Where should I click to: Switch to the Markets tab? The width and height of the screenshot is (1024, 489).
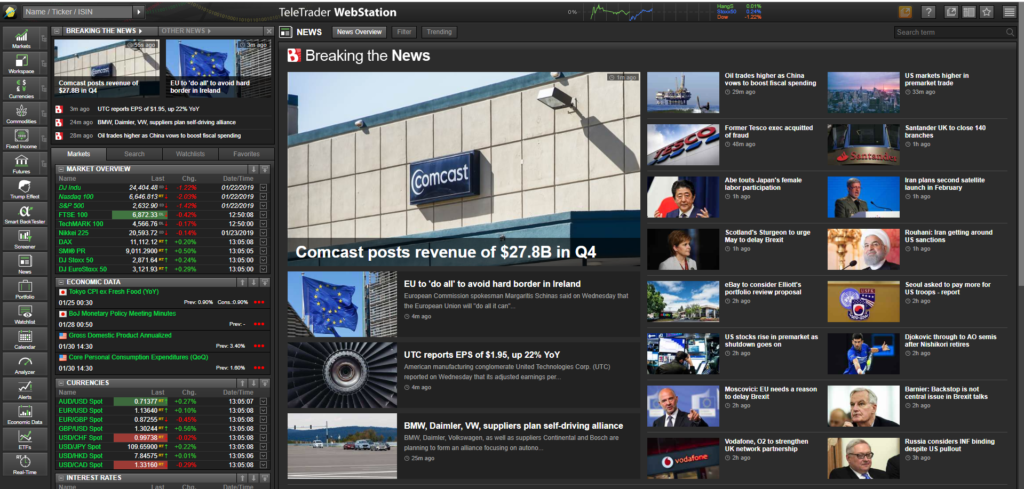click(x=78, y=154)
